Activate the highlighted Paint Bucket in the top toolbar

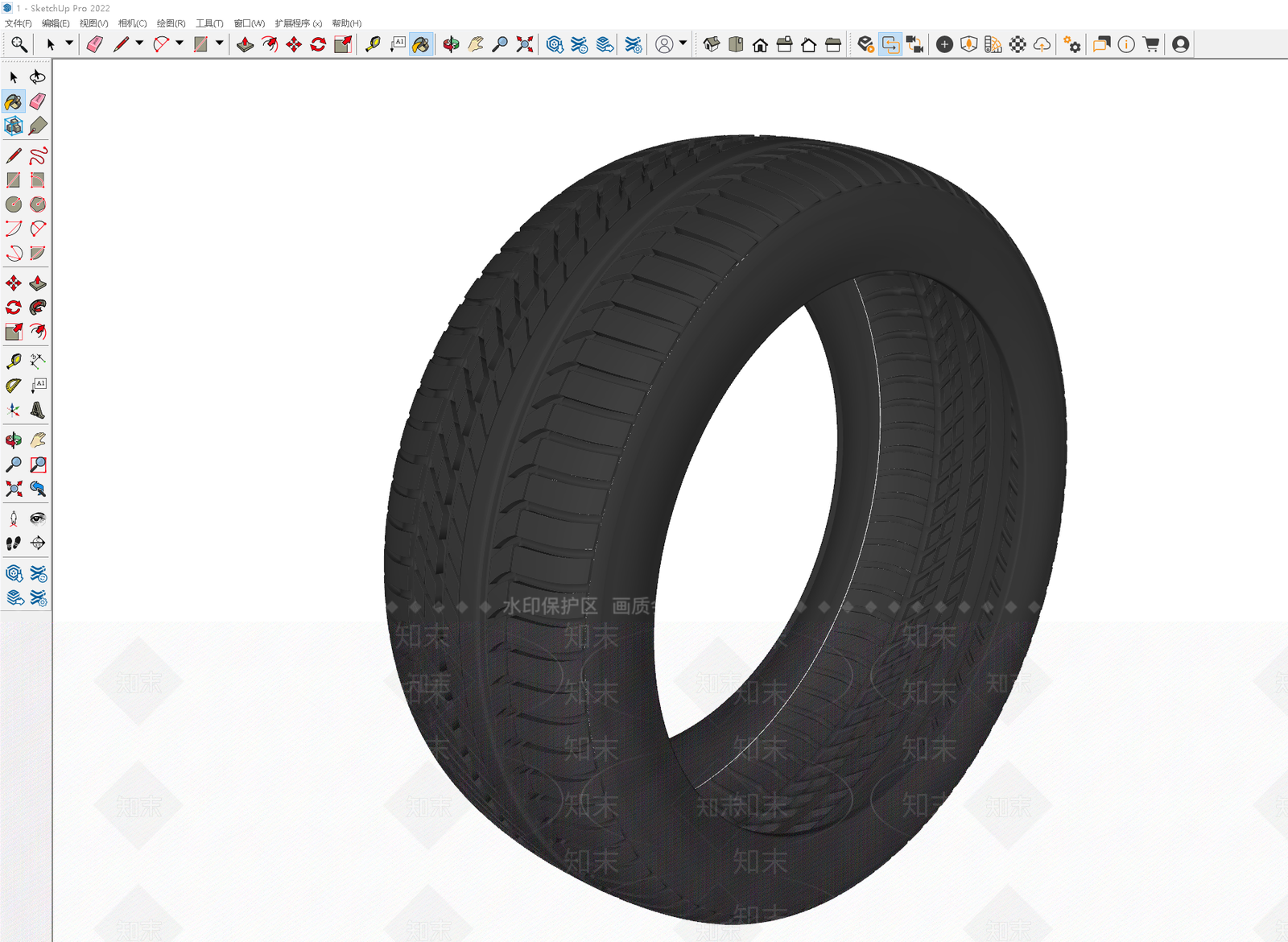(x=421, y=44)
